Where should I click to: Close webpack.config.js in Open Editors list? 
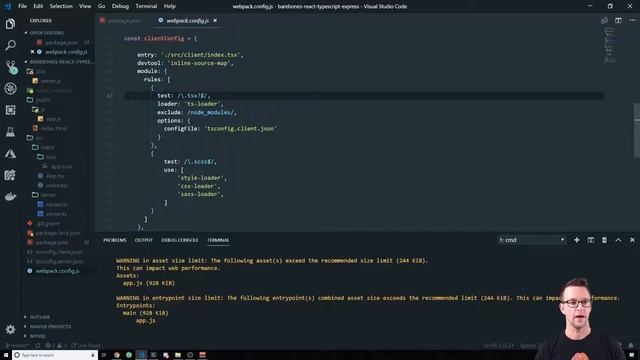pyautogui.click(x=32, y=52)
